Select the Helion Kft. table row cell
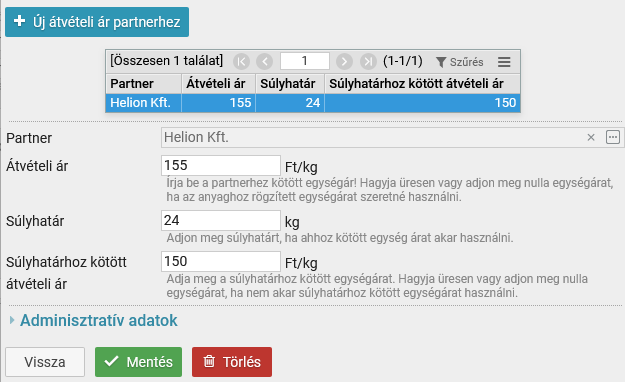 pyautogui.click(x=143, y=103)
